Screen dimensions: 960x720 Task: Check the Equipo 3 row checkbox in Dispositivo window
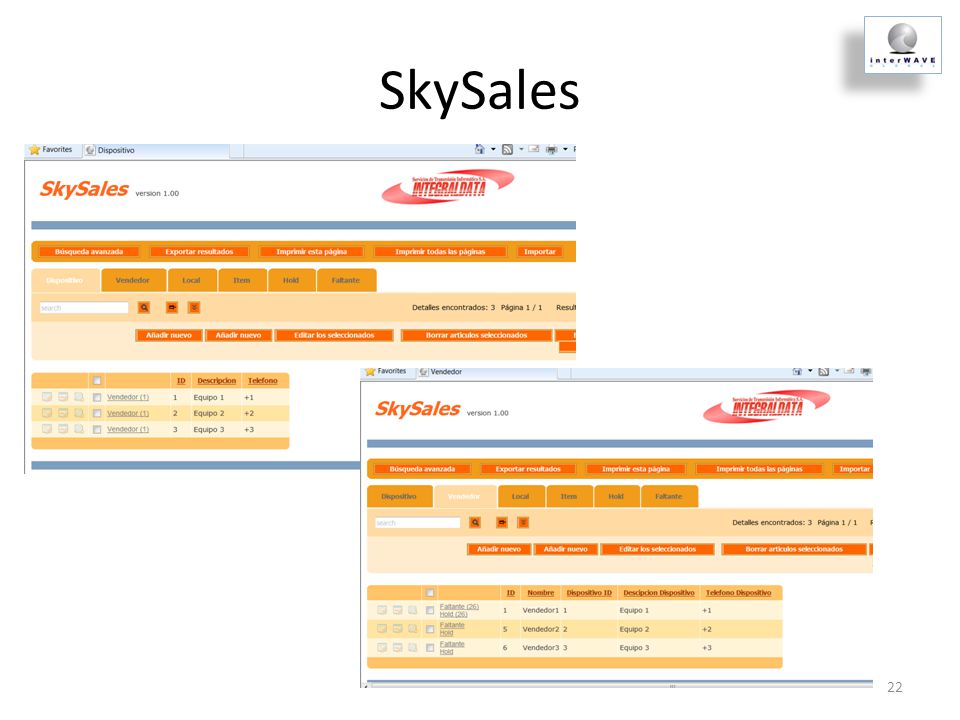click(97, 429)
